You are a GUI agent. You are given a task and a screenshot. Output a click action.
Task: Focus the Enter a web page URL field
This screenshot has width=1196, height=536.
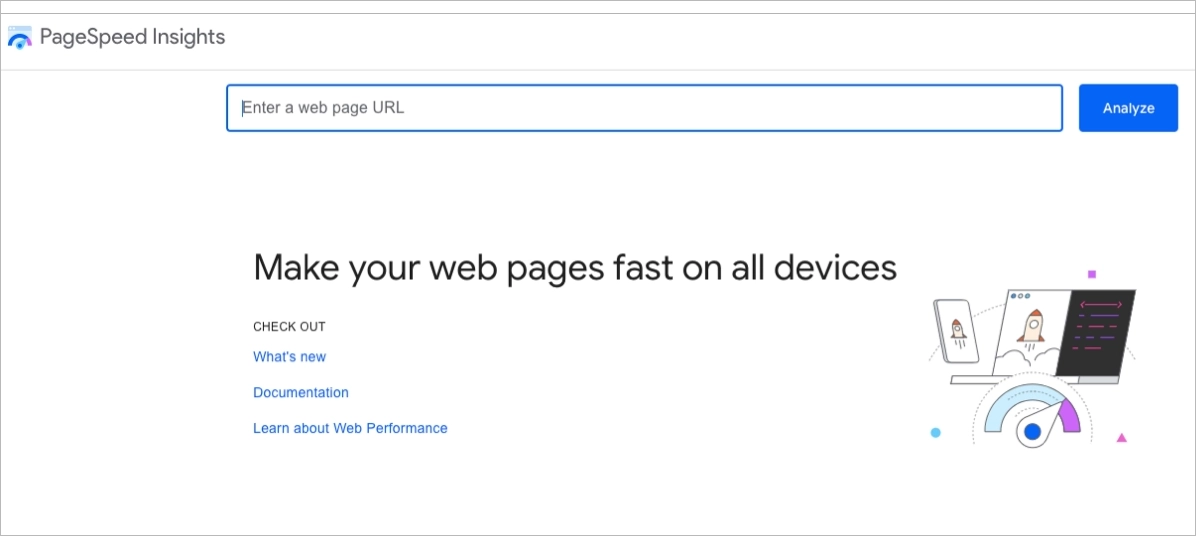(x=644, y=108)
